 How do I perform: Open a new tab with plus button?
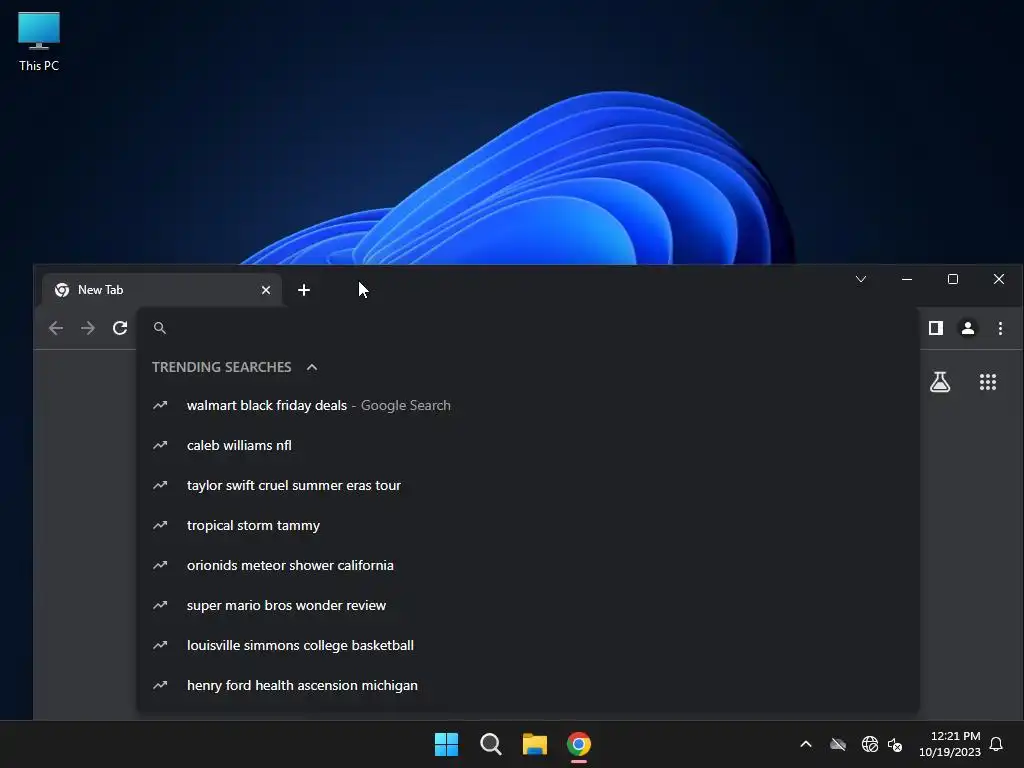[304, 290]
